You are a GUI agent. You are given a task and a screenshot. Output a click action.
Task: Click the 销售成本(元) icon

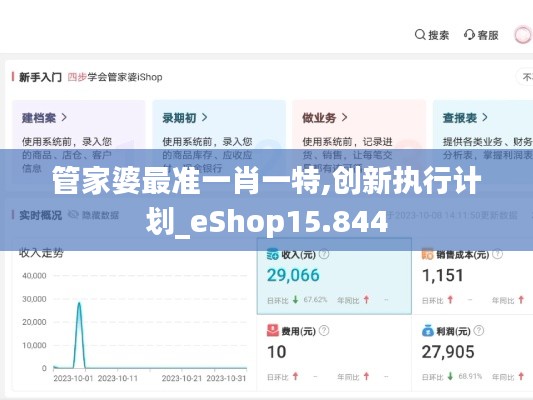coord(427,254)
